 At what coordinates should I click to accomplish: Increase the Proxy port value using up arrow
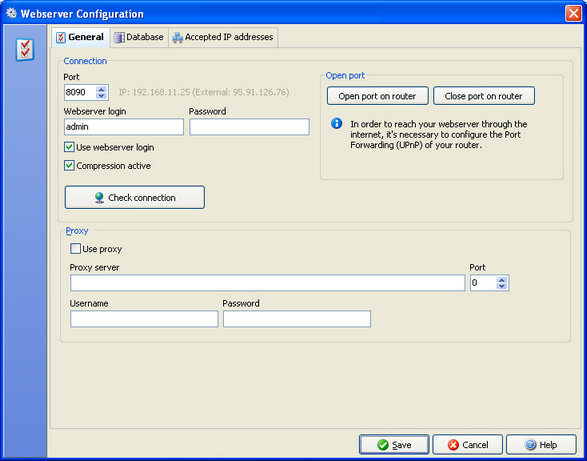[x=502, y=280]
